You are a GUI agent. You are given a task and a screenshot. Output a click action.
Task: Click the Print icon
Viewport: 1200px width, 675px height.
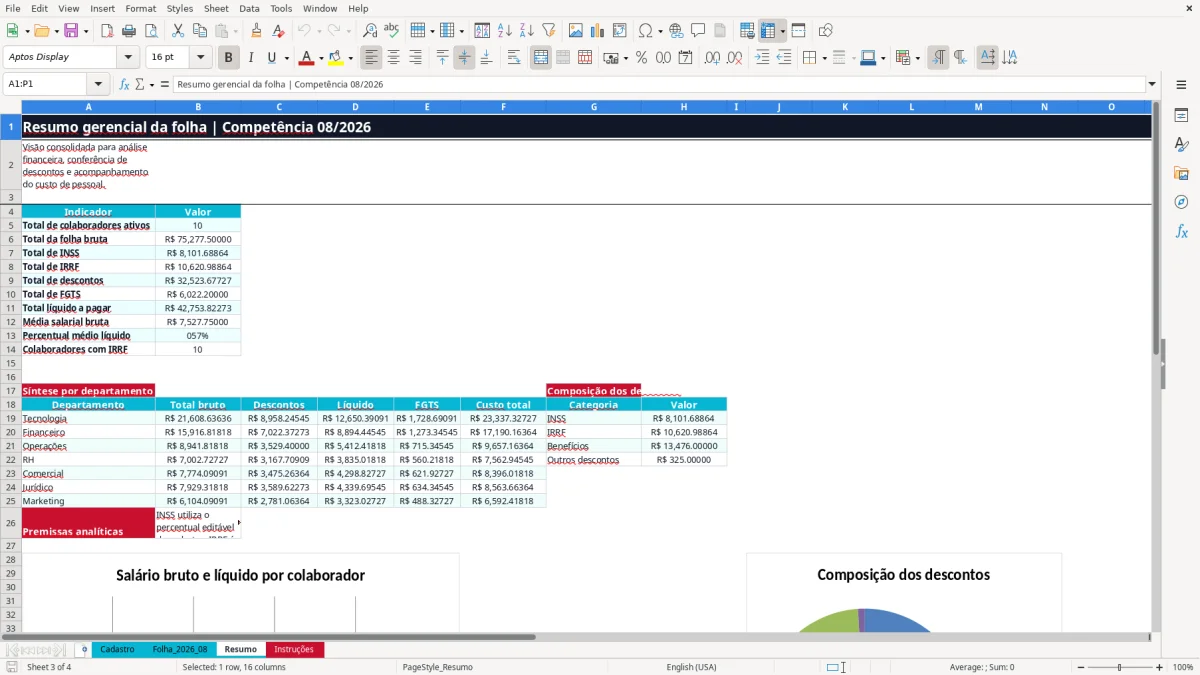click(128, 31)
